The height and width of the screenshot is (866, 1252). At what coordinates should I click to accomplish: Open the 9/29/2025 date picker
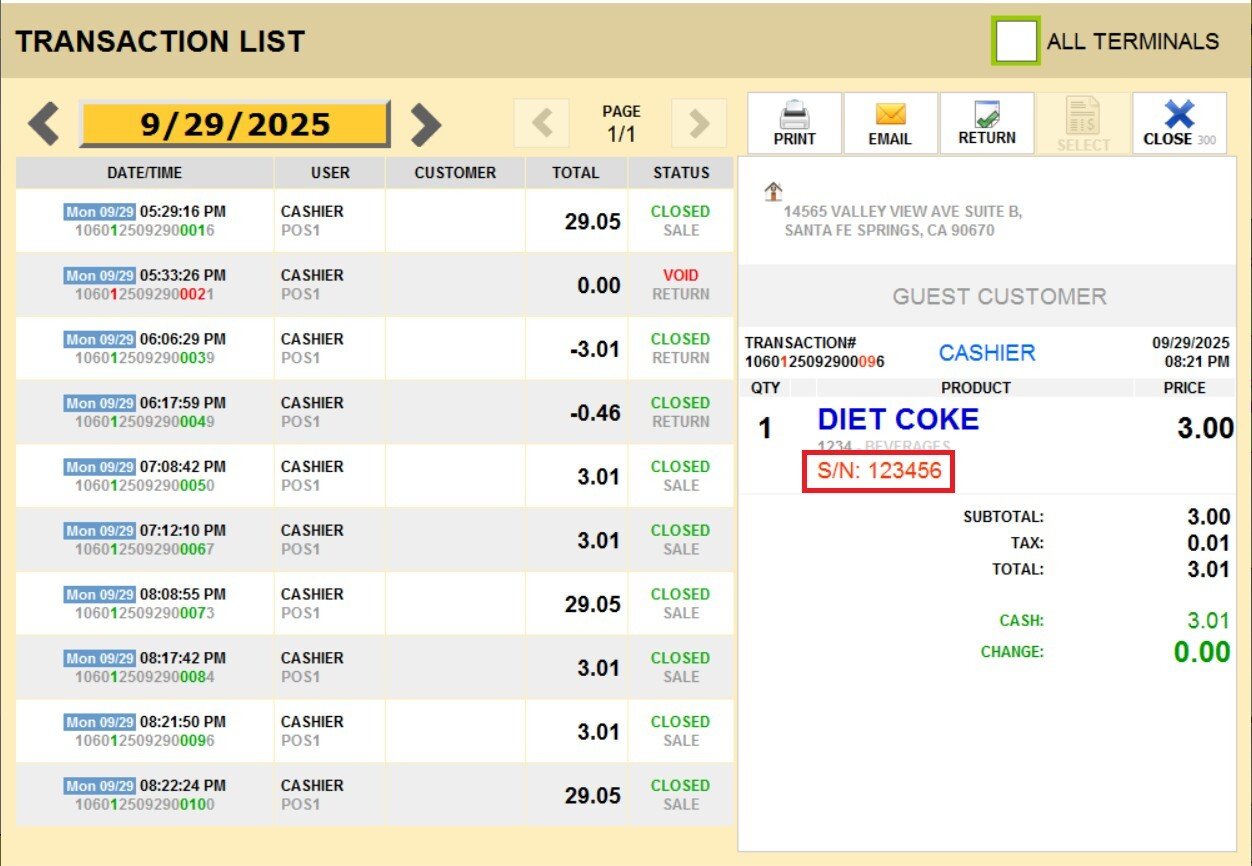(x=235, y=124)
